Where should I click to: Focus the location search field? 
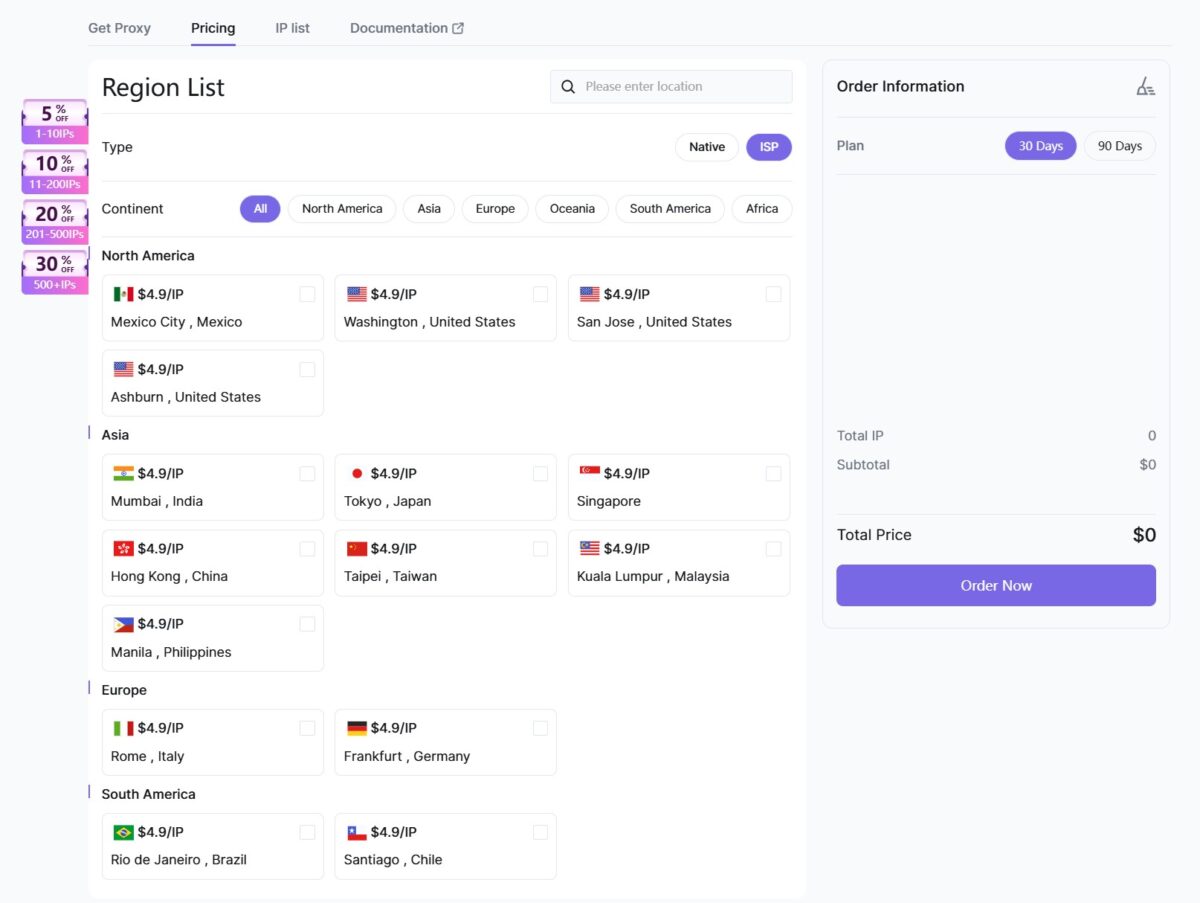671,87
